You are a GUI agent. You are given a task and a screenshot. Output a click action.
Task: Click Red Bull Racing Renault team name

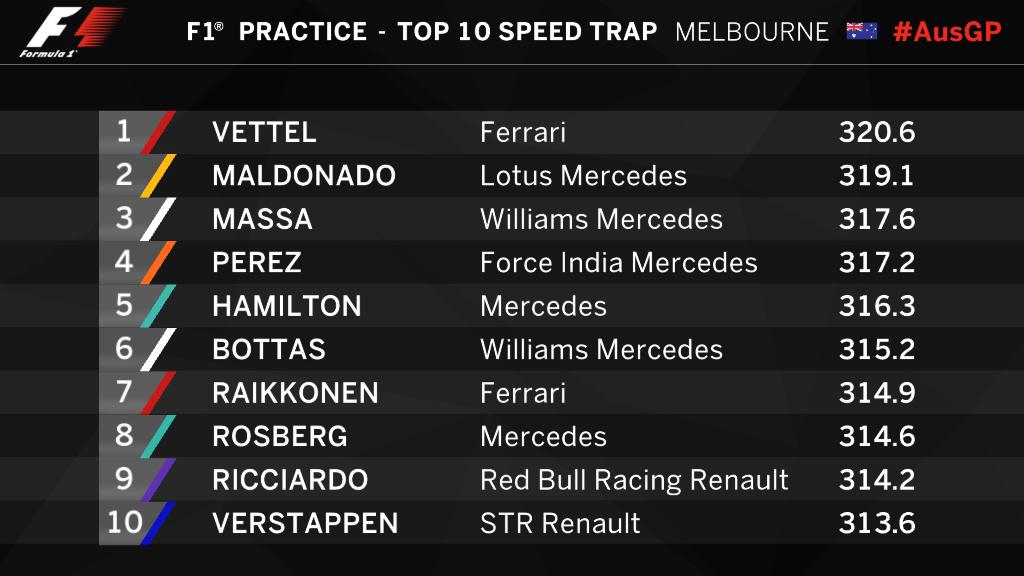634,480
